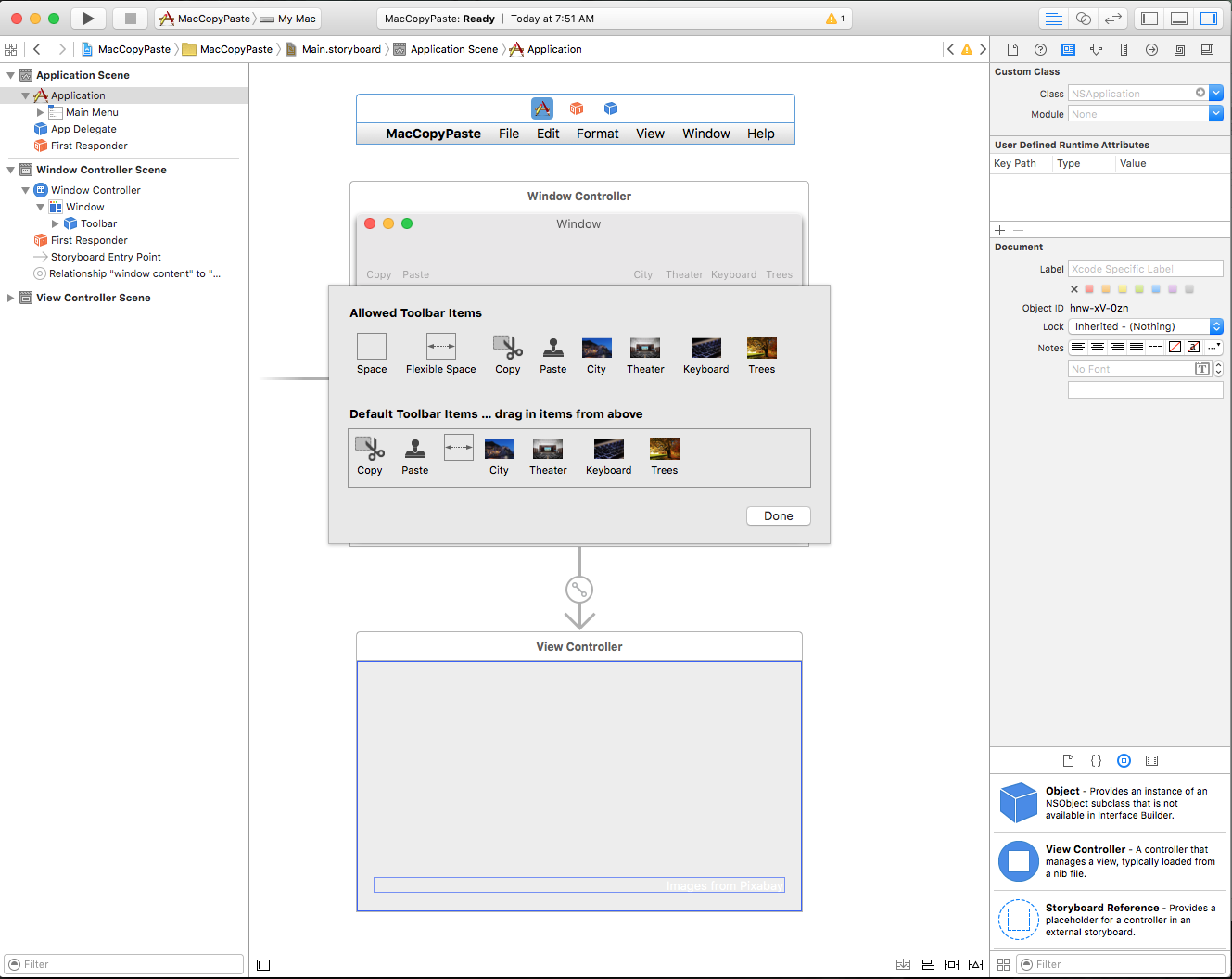Set notes alignment to right
This screenshot has height=979, width=1232.
click(x=1117, y=347)
